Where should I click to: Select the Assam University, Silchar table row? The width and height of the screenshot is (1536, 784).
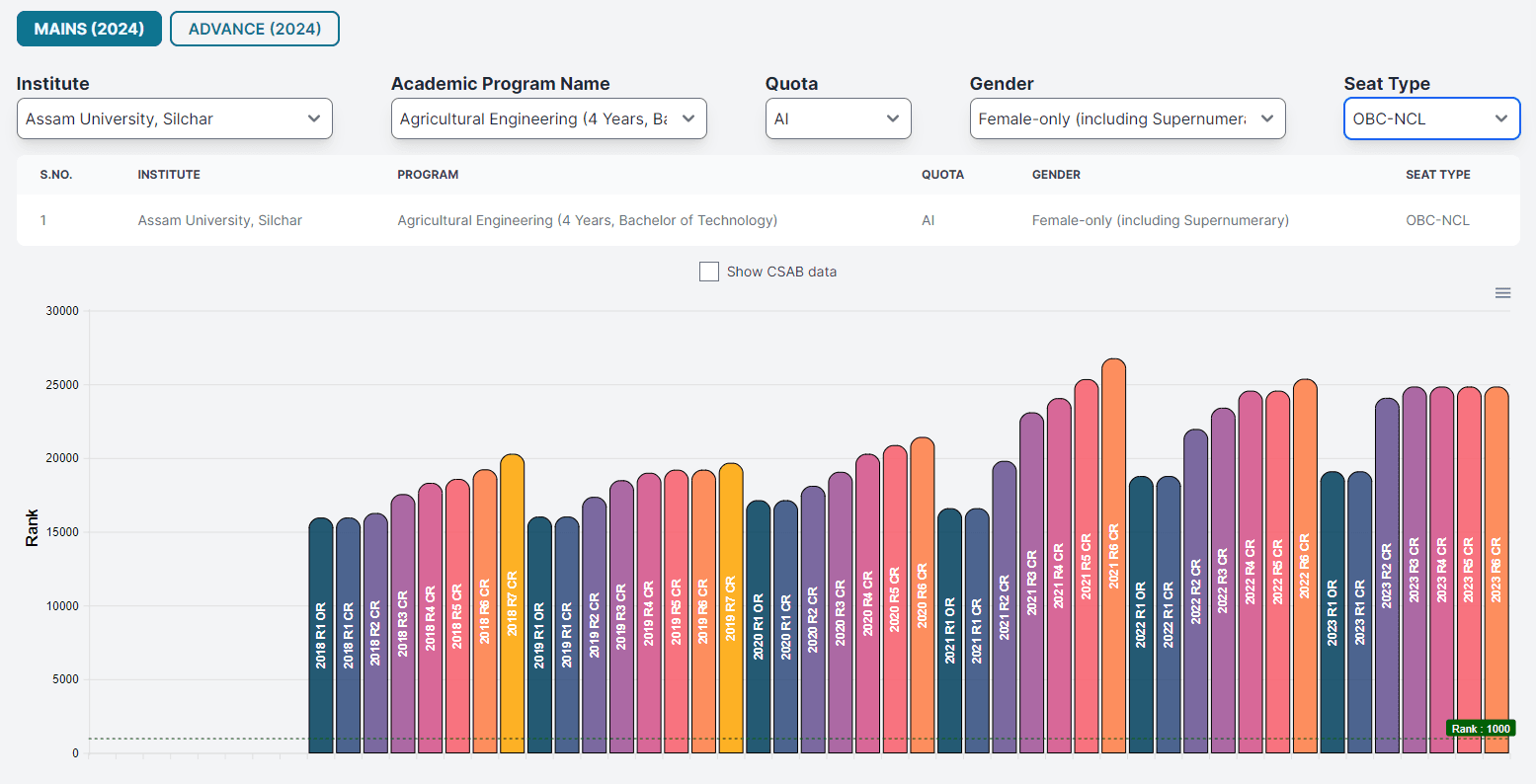768,220
